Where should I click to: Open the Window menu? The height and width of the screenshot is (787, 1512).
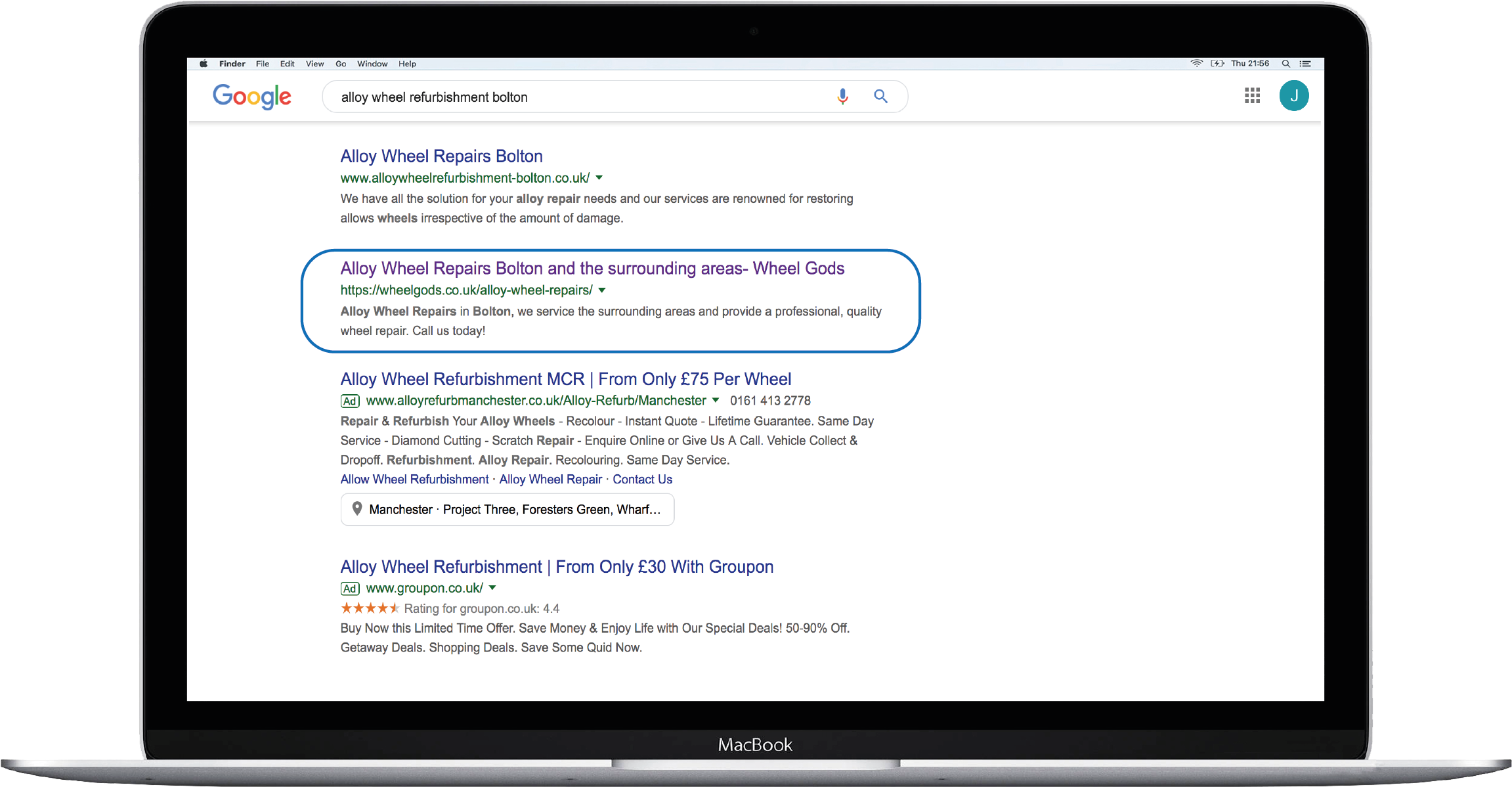coord(372,64)
